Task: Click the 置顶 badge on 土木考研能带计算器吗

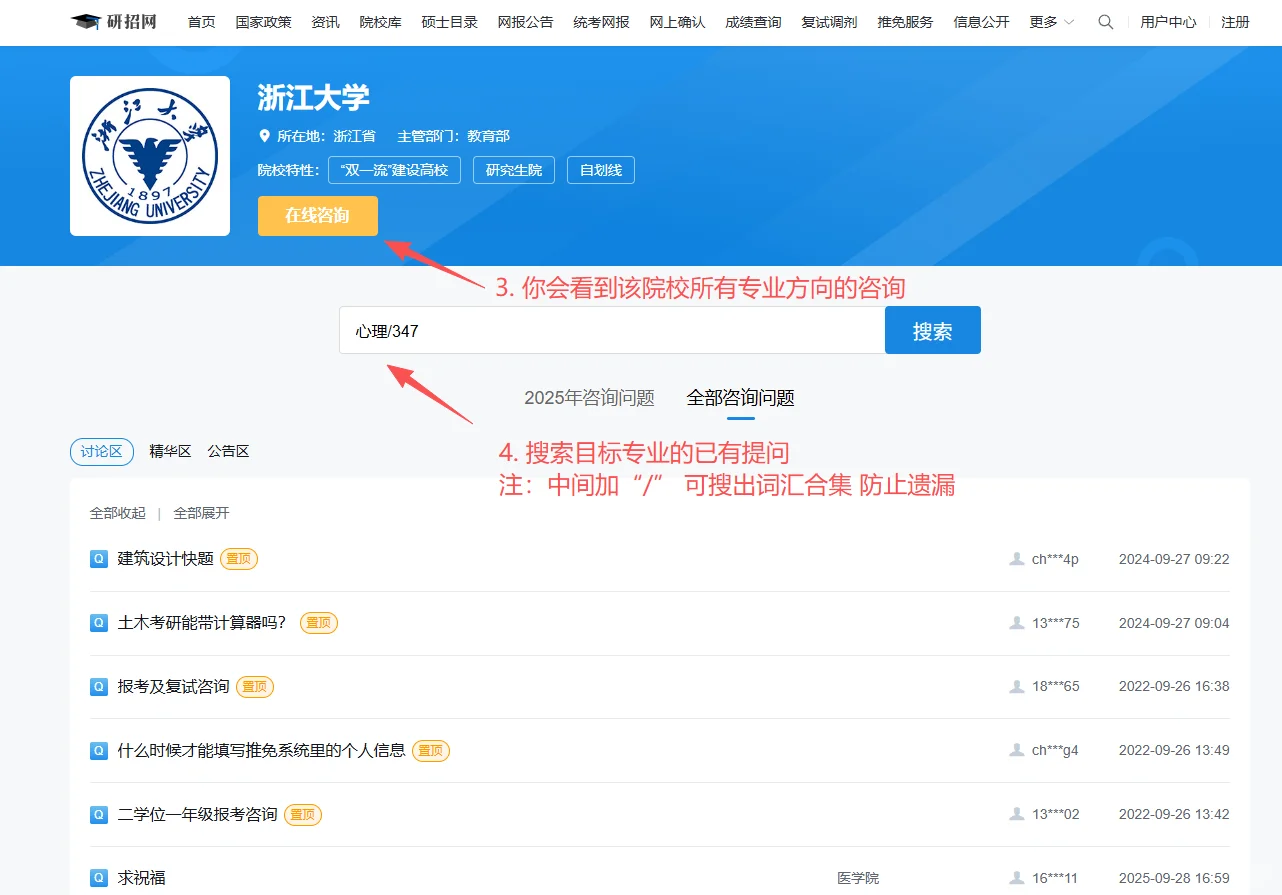Action: click(321, 622)
